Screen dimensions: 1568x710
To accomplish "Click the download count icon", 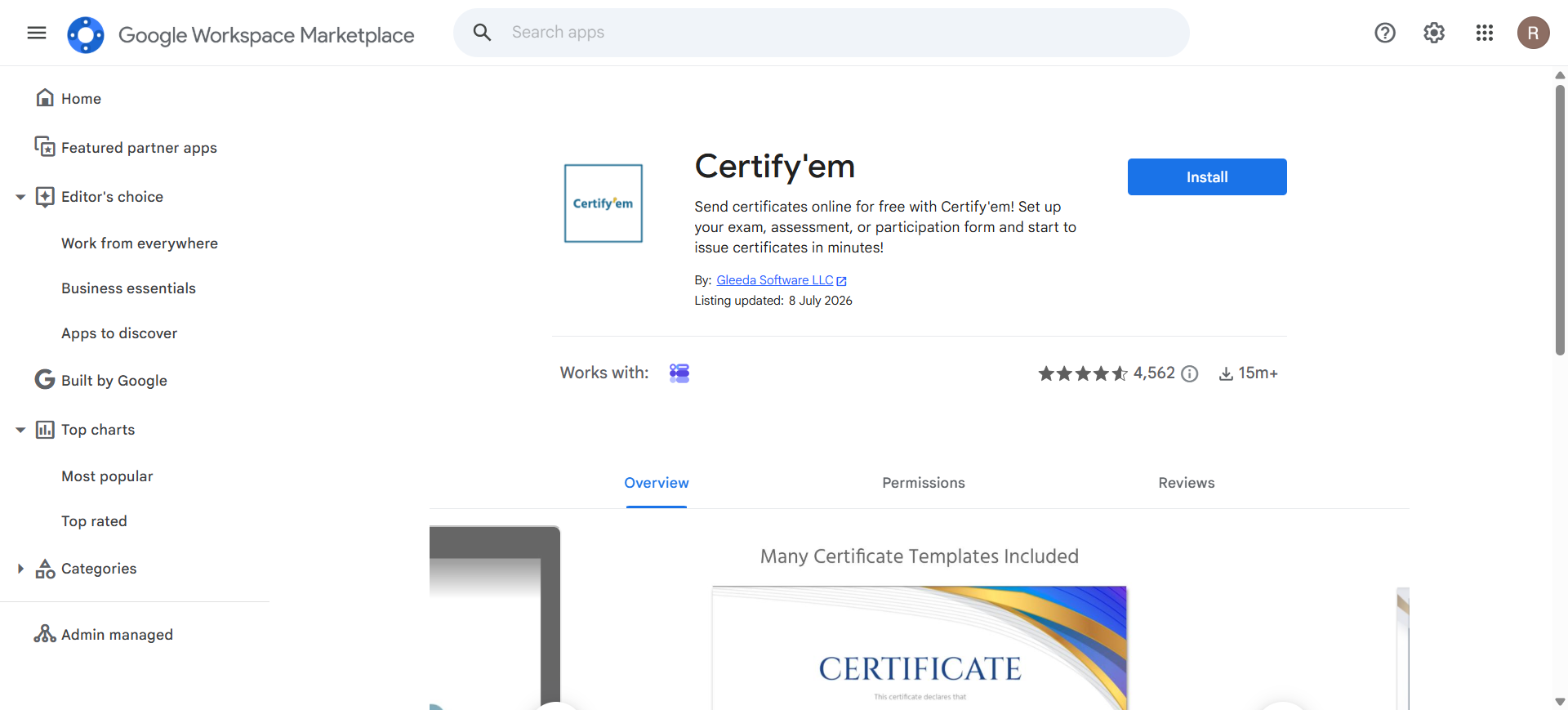I will tap(1226, 374).
